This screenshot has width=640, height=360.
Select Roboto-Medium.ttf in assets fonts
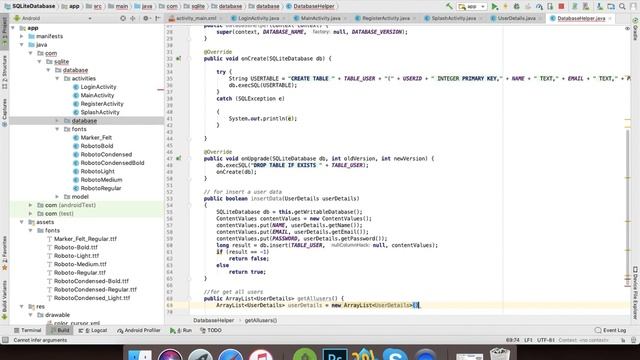pyautogui.click(x=80, y=264)
